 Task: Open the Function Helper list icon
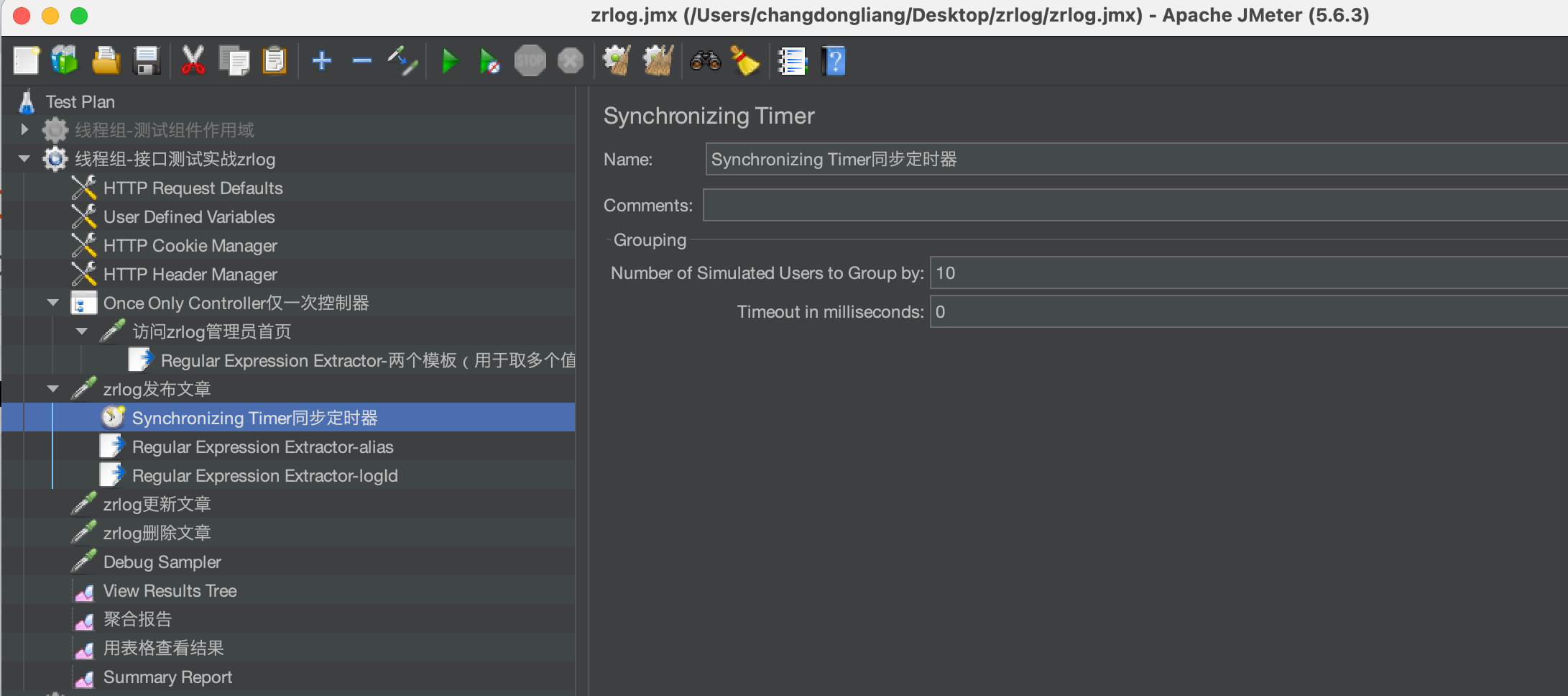click(x=793, y=60)
